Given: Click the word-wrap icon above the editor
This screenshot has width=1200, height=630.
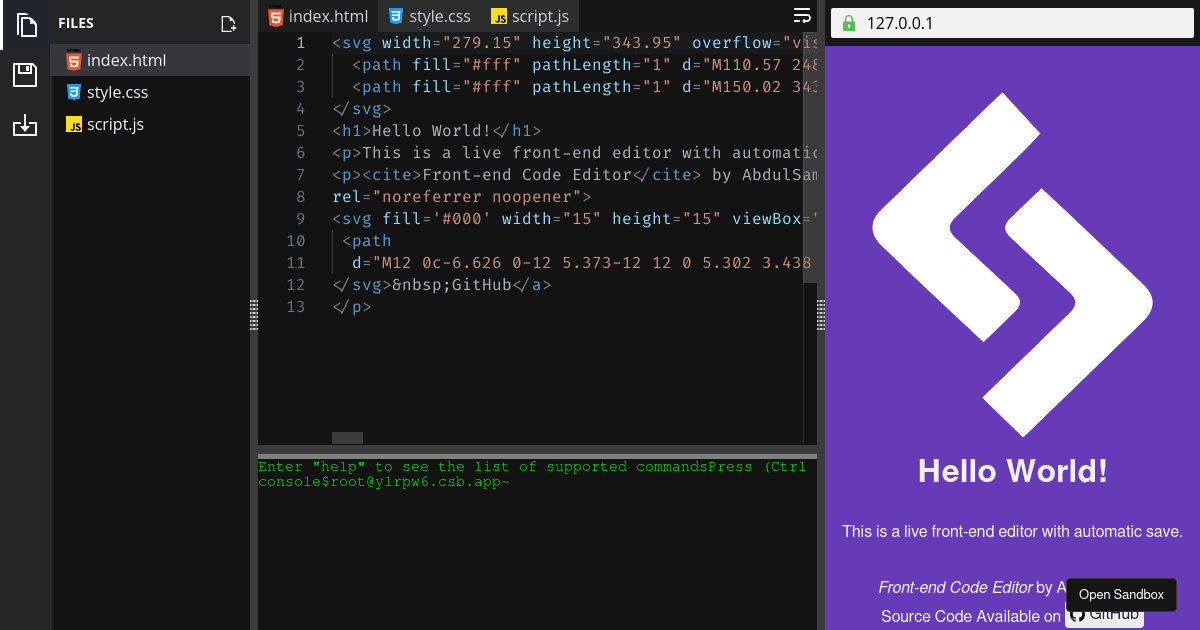Looking at the screenshot, I should (802, 16).
